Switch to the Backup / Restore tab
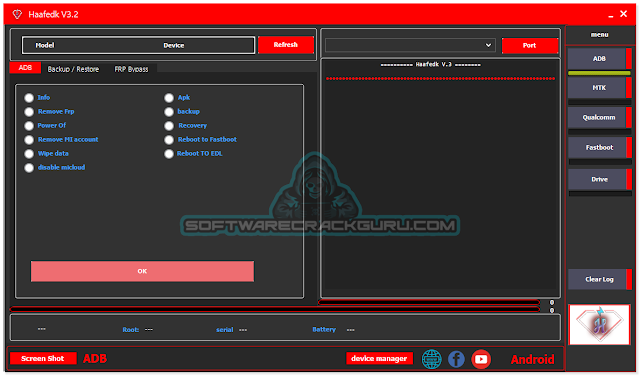Image resolution: width=640 pixels, height=376 pixels. (73, 69)
